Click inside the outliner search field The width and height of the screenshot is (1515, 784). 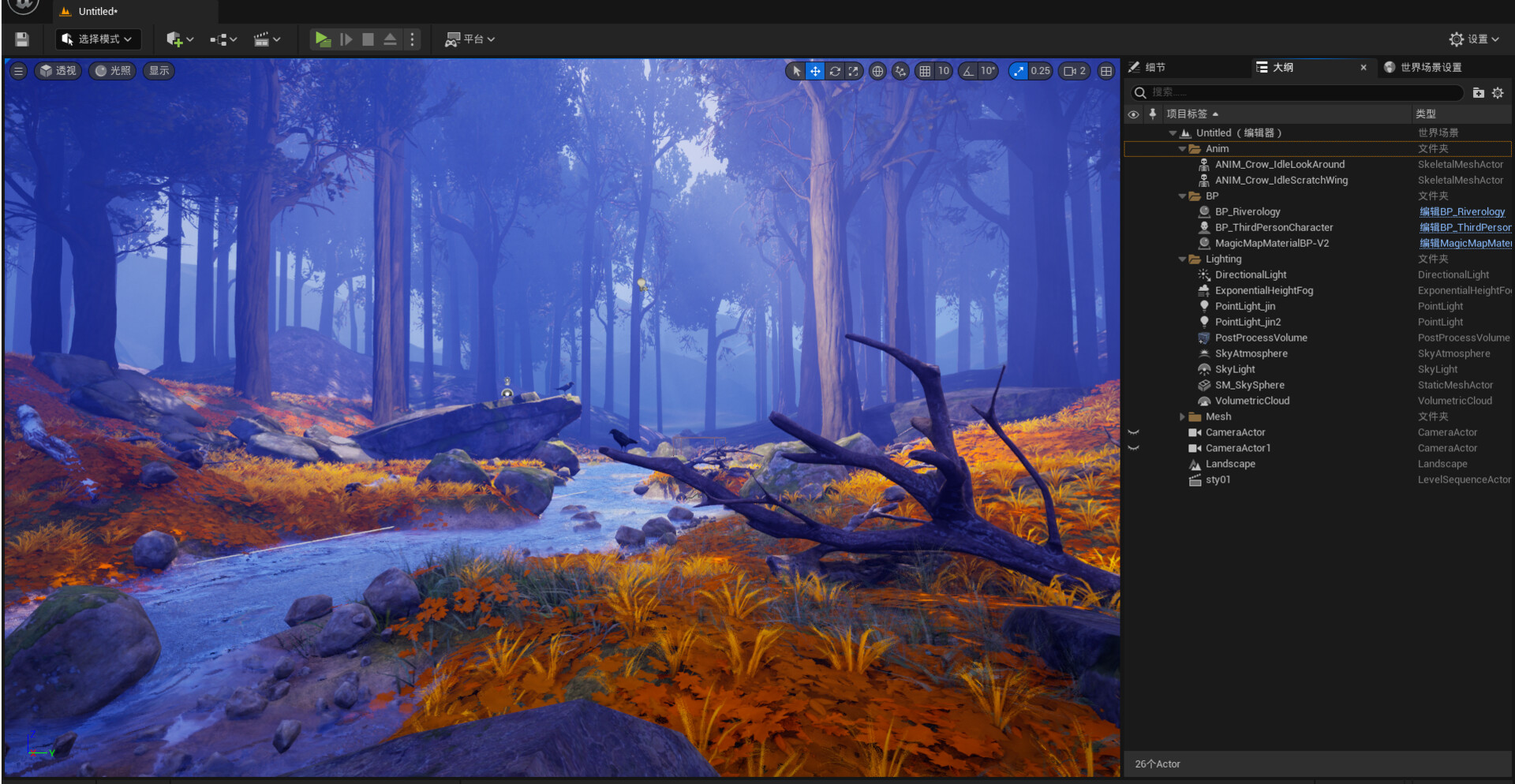[x=1294, y=92]
